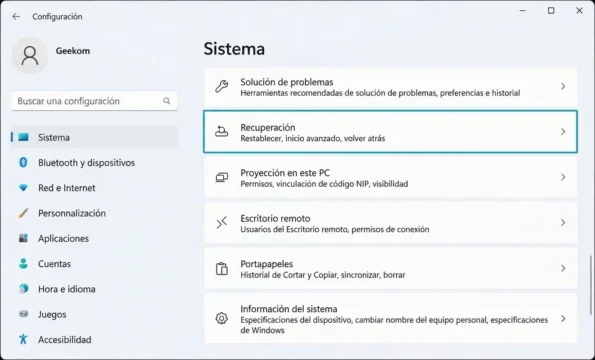Click the Proyección en este PC icon

[x=222, y=177]
